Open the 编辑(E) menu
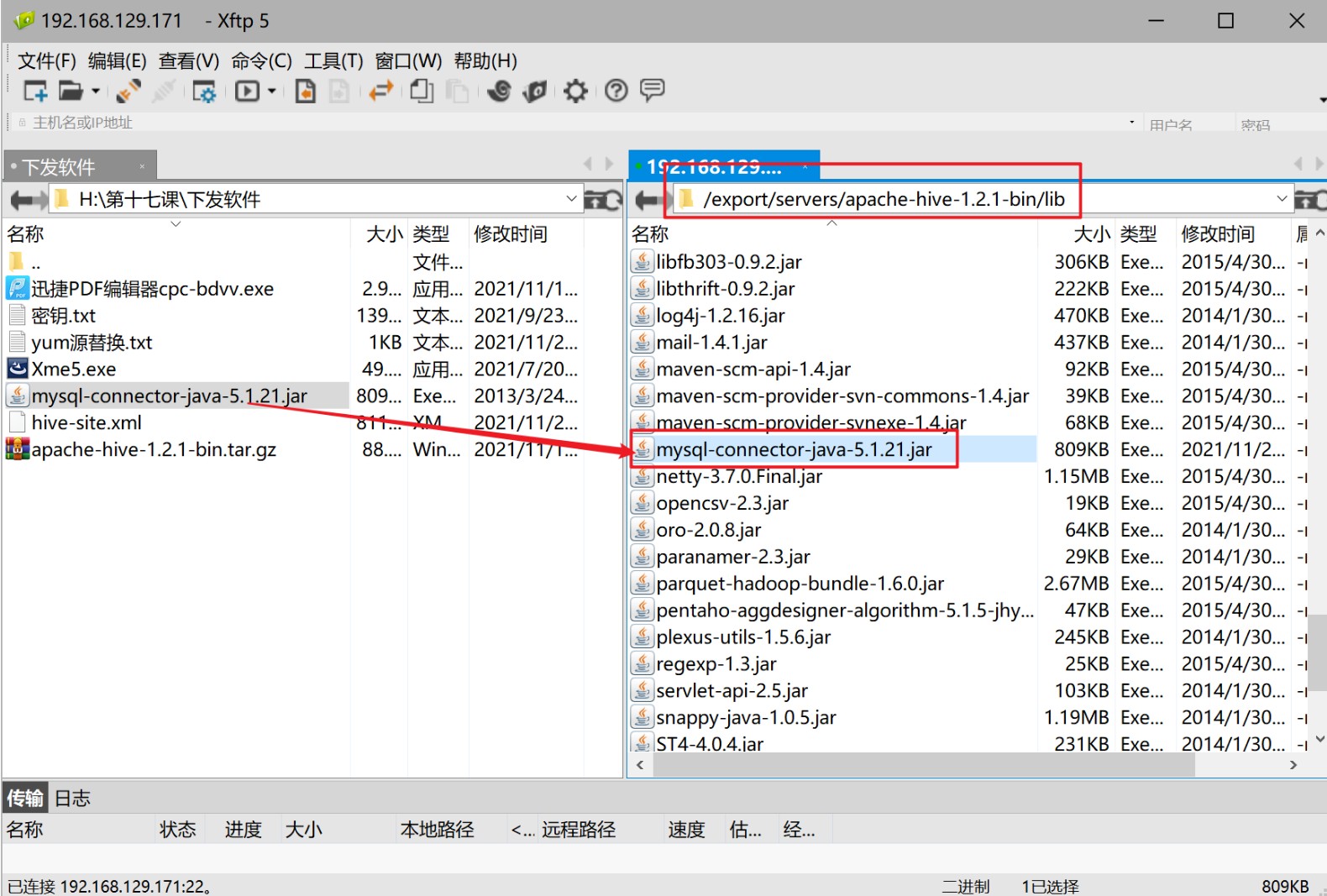The width and height of the screenshot is (1327, 896). [x=118, y=61]
